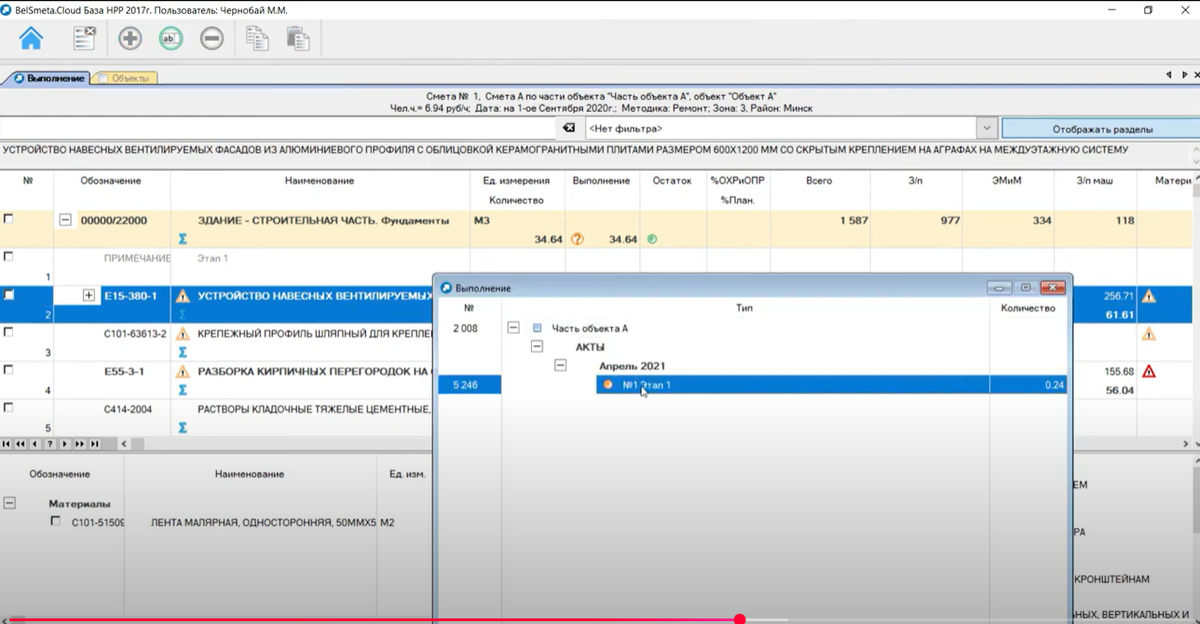
Task: Click the document list with X toolbar icon
Action: (x=84, y=39)
